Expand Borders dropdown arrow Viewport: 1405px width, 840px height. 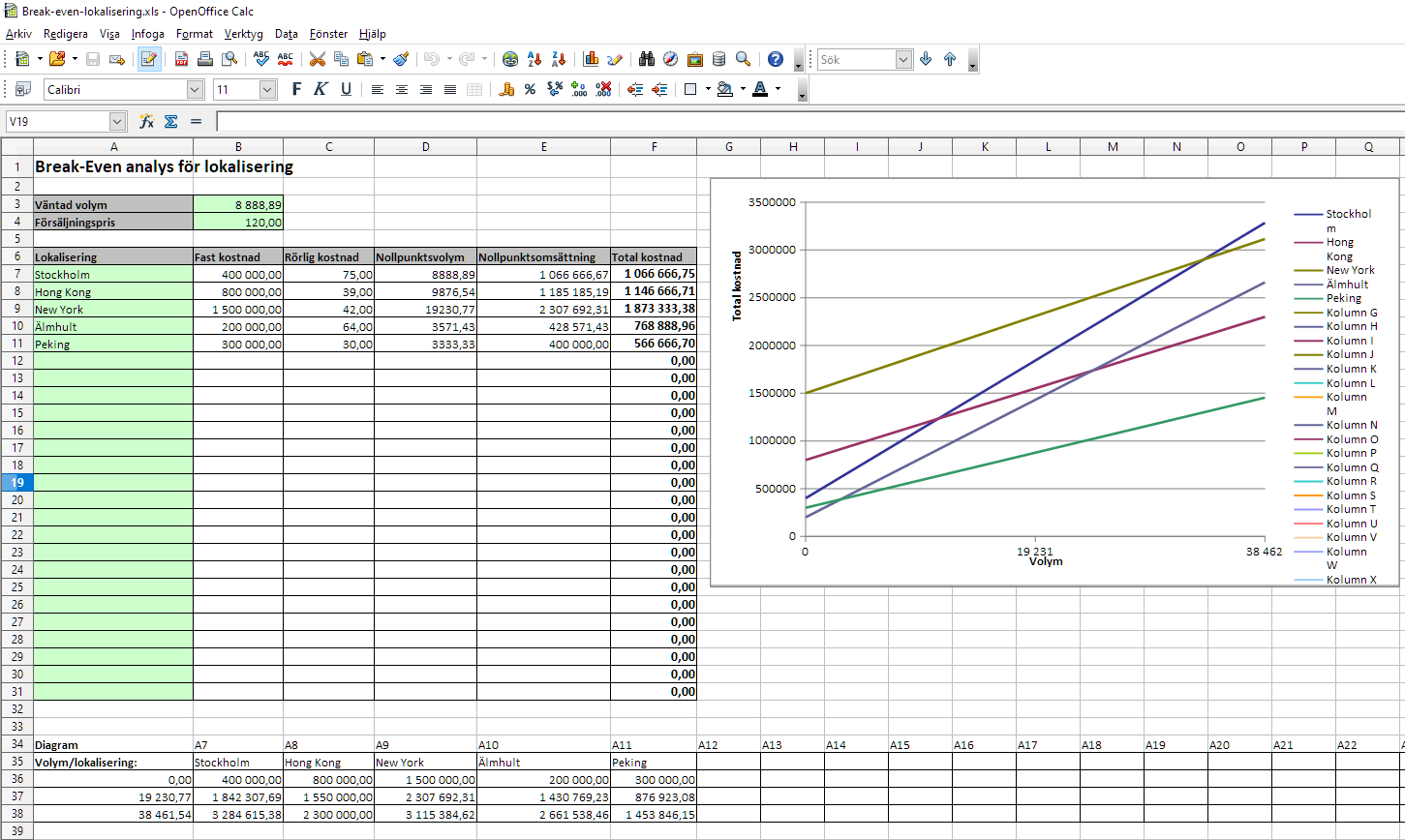coord(709,89)
